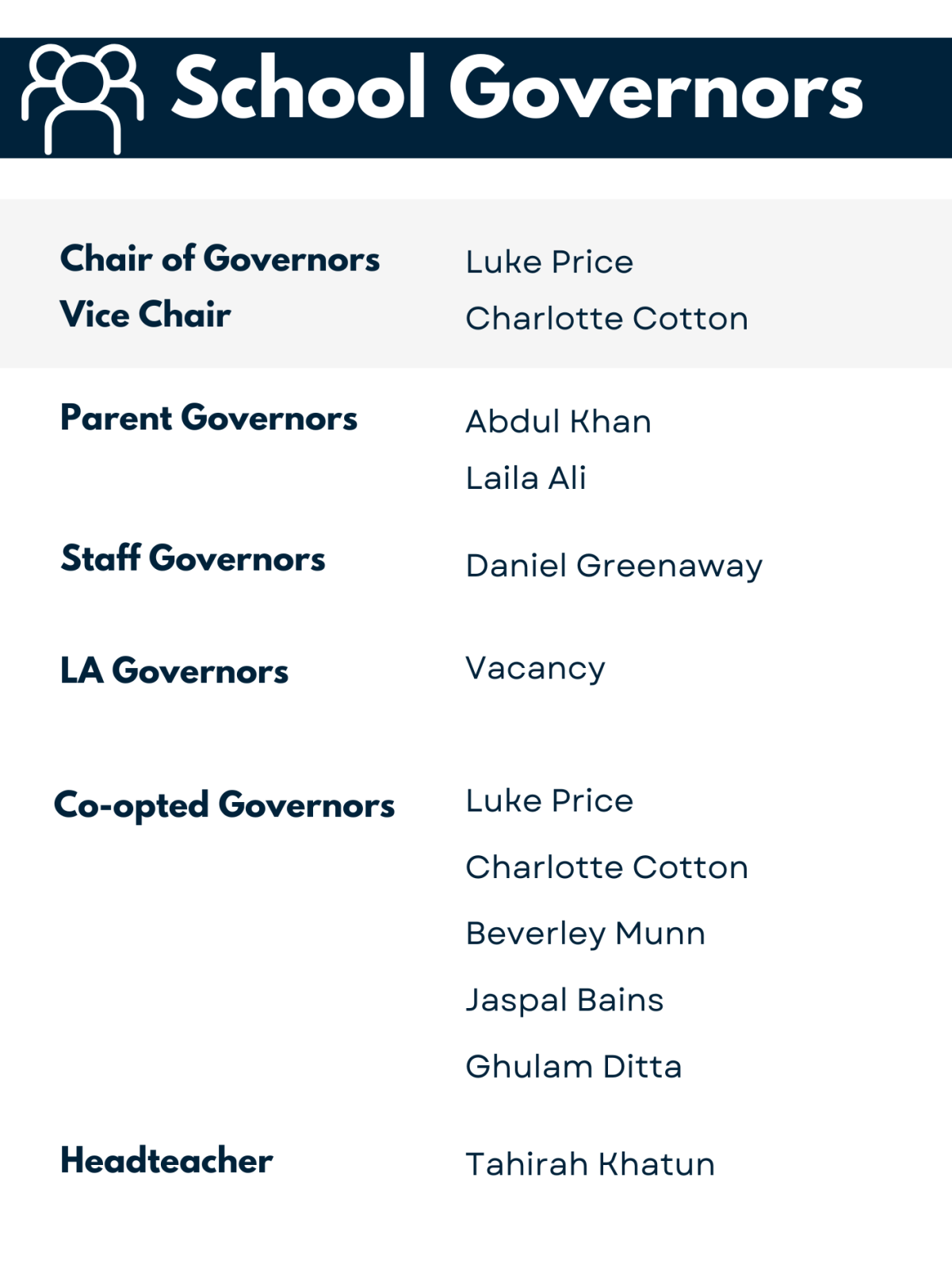Click the Vice Chair label

pyautogui.click(x=145, y=315)
